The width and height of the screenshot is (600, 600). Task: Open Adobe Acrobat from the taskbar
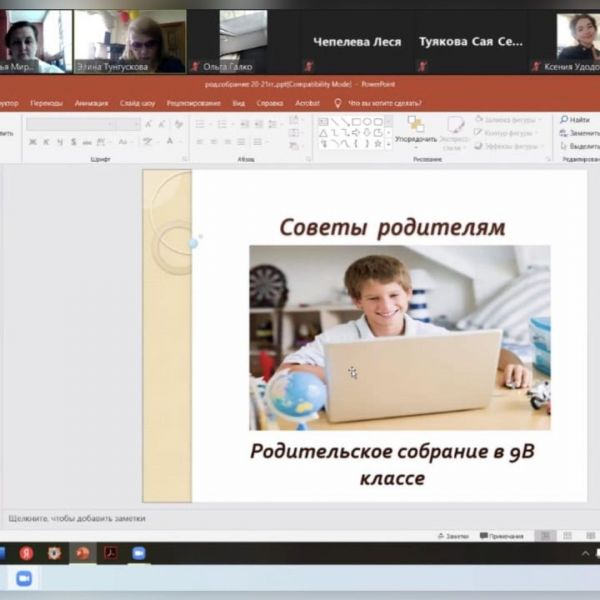tap(111, 553)
